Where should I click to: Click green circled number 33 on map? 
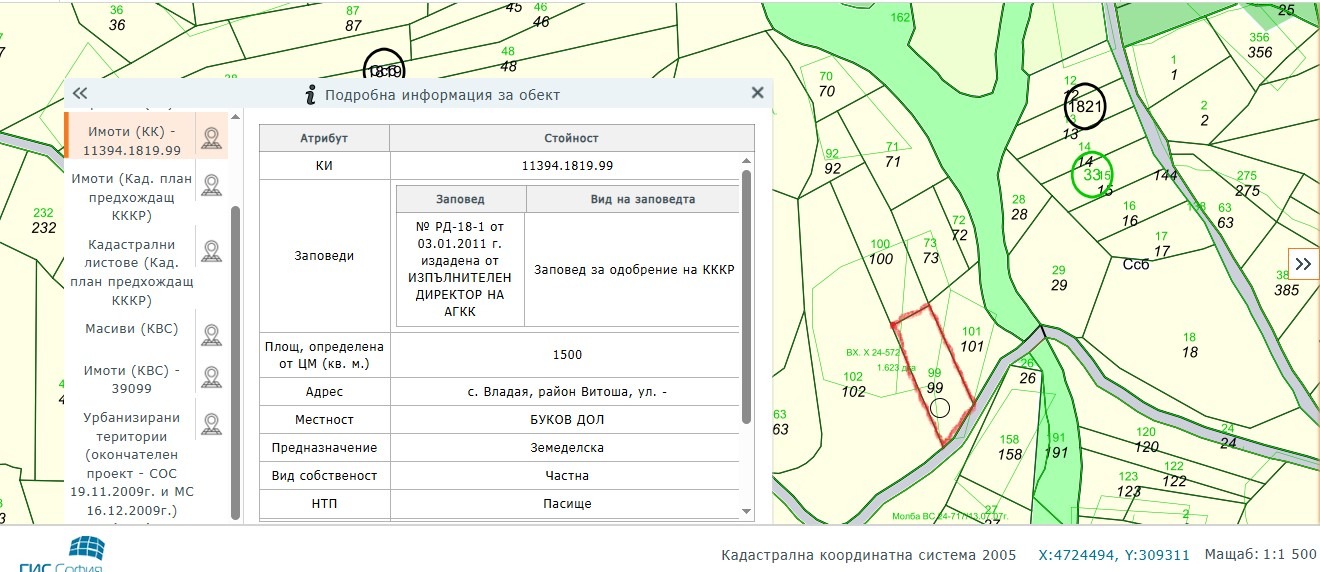[1092, 175]
